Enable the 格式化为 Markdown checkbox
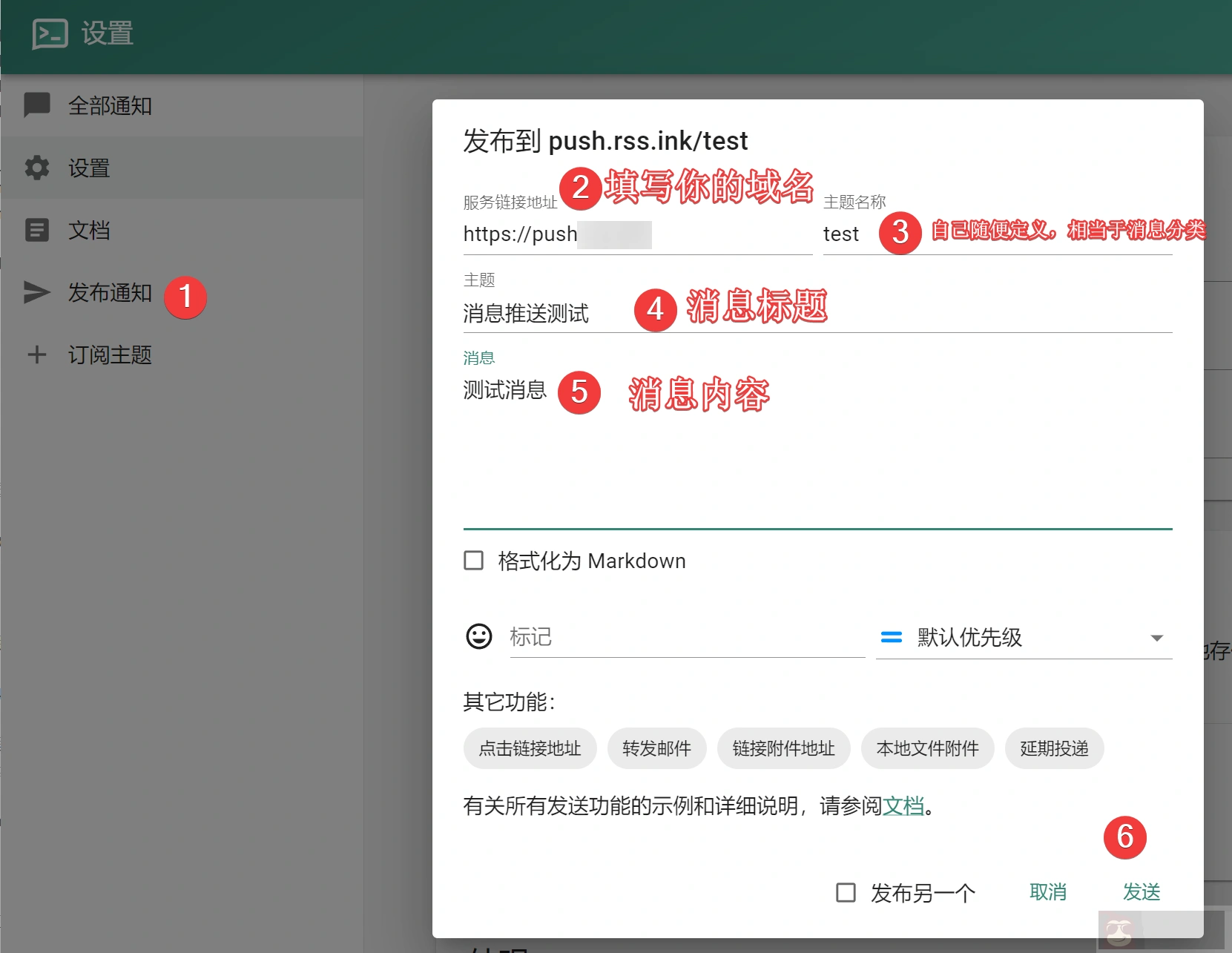Screen dimensions: 1232x953 tap(473, 560)
